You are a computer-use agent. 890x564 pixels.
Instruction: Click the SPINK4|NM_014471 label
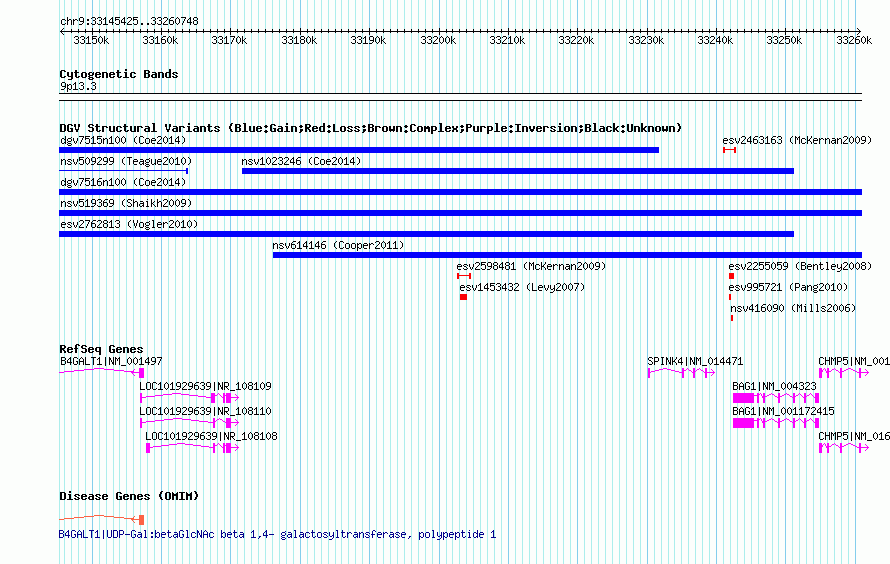695,361
